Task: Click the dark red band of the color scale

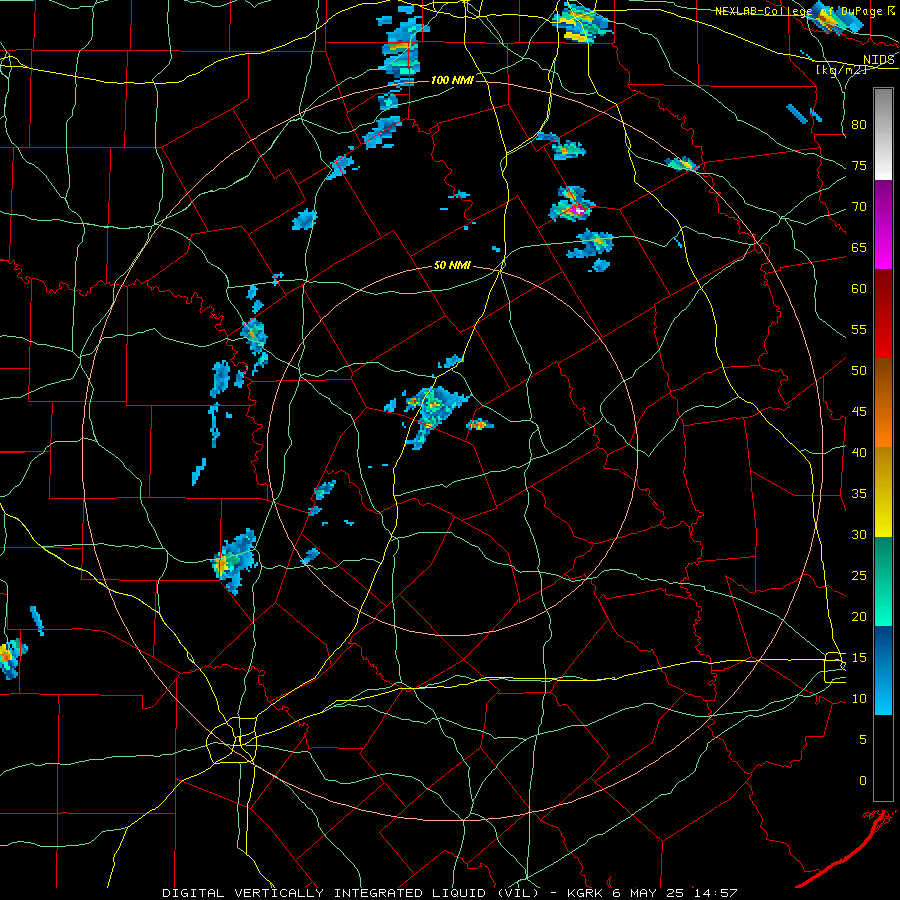Action: click(883, 313)
